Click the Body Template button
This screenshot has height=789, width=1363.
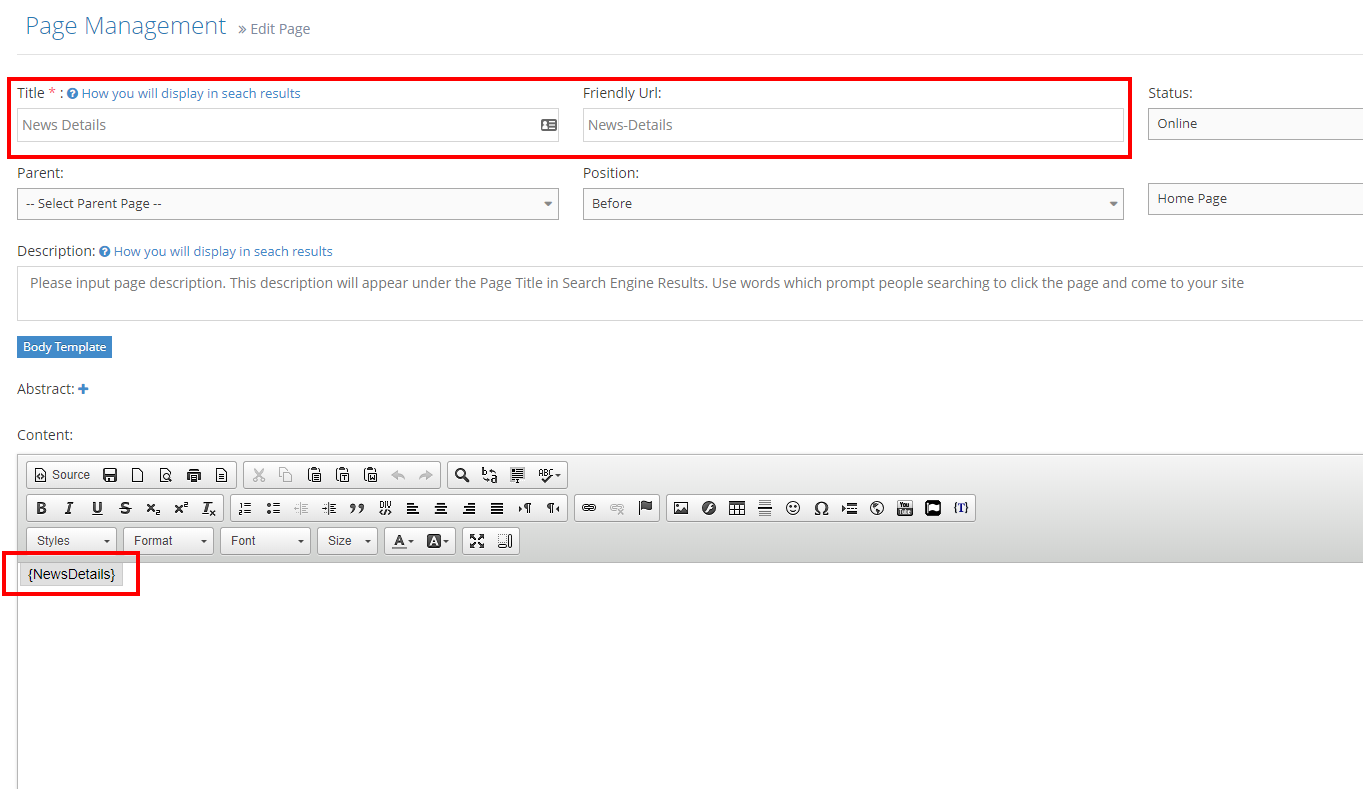[64, 347]
